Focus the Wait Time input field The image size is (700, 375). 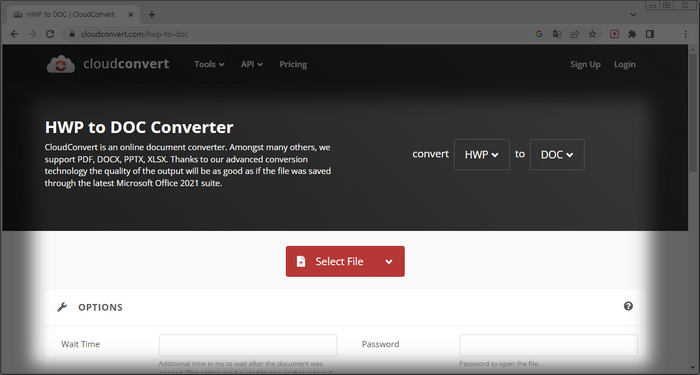point(248,345)
